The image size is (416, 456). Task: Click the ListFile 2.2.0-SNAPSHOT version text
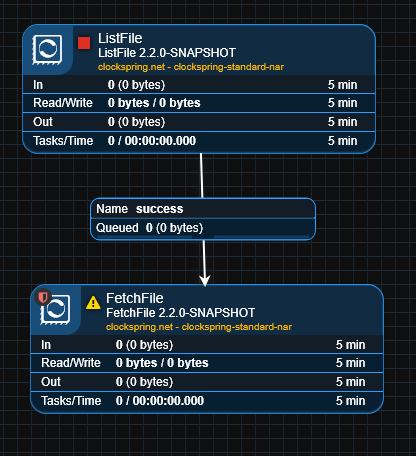point(167,53)
